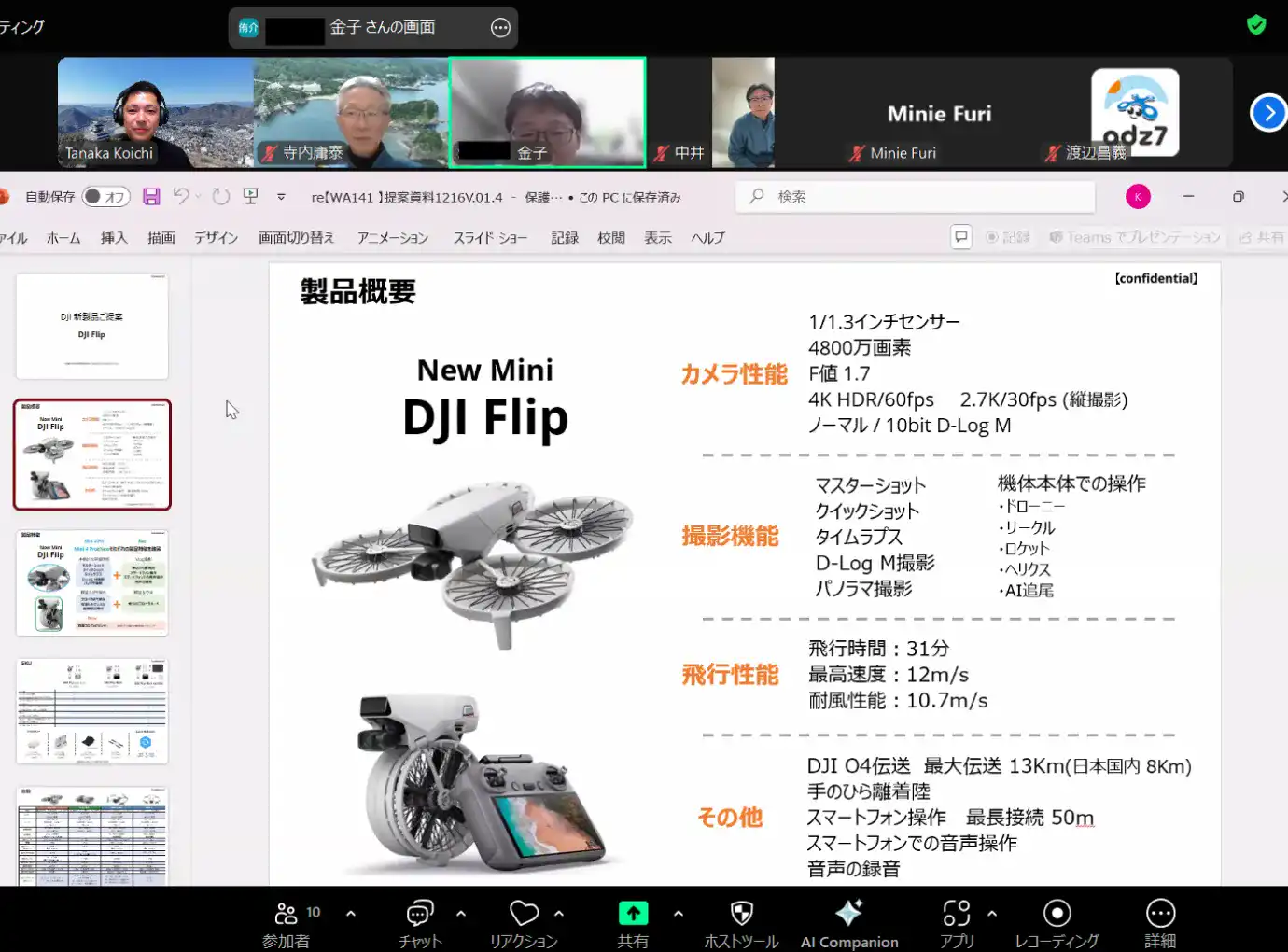Viewport: 1288px width, 952px height.
Task: Open the comments pane icon
Action: [961, 237]
